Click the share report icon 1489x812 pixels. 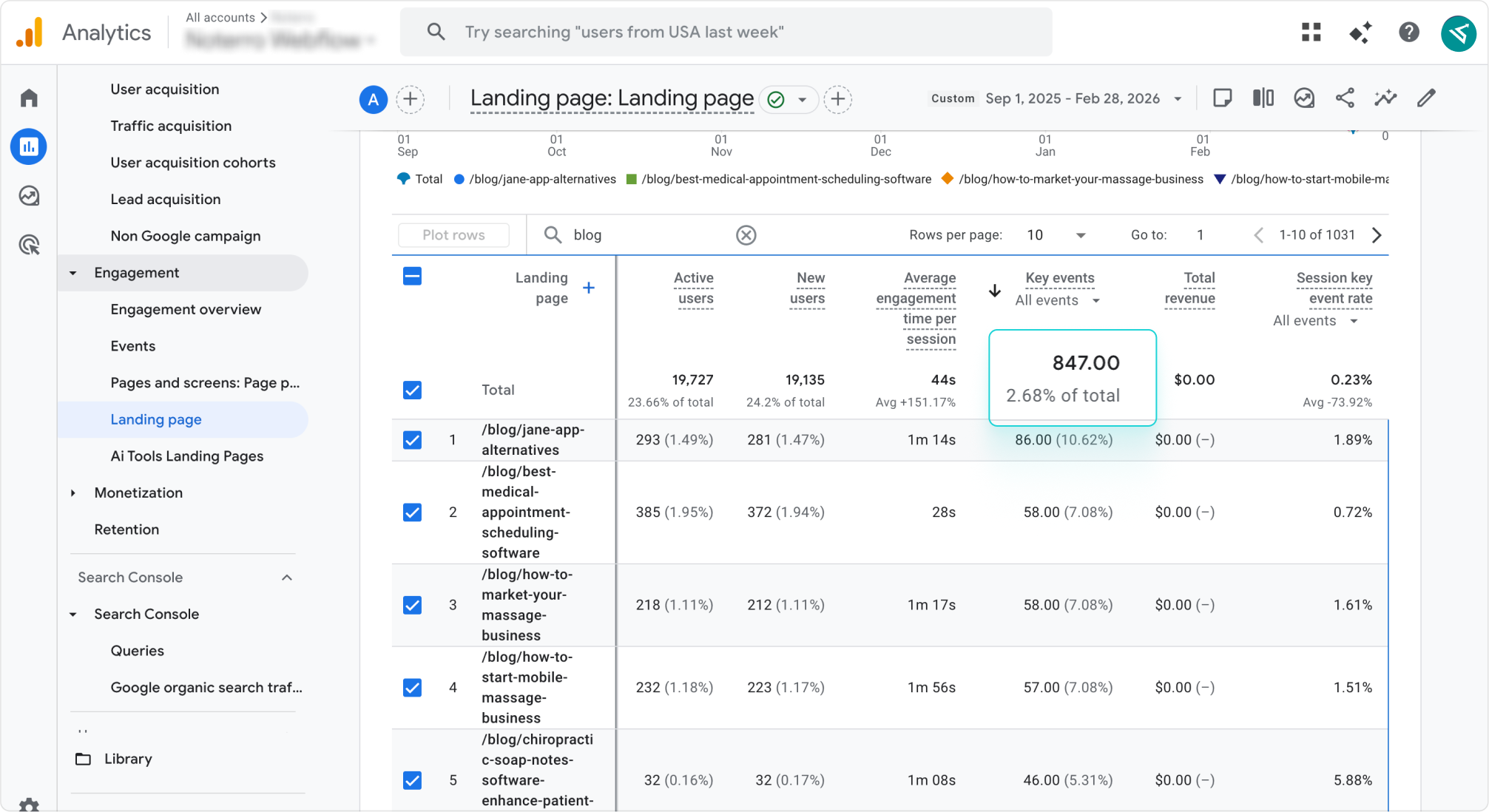coord(1345,98)
